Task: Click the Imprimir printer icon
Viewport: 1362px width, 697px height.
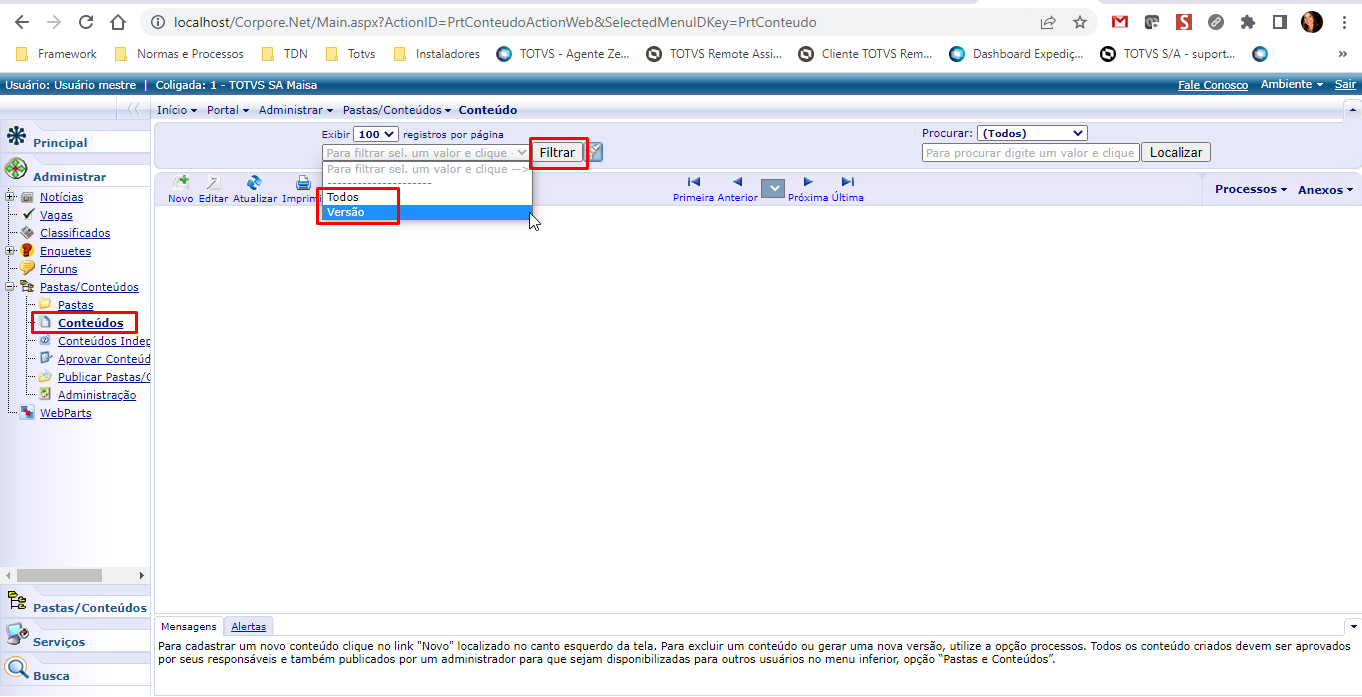Action: coord(303,182)
